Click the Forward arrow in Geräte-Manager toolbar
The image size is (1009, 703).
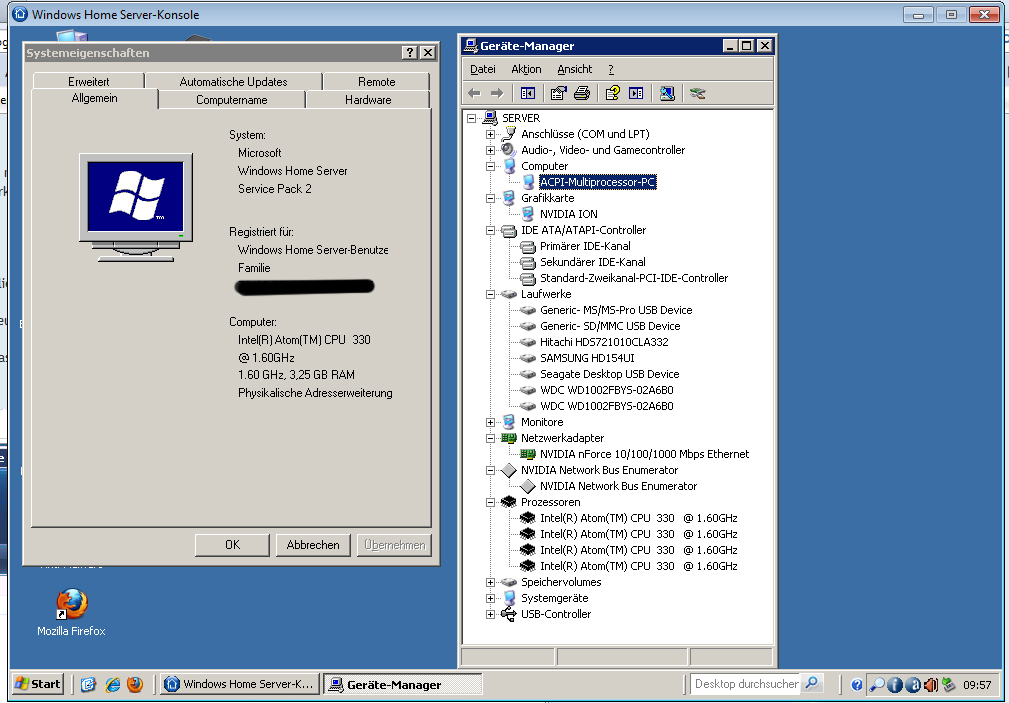click(497, 94)
